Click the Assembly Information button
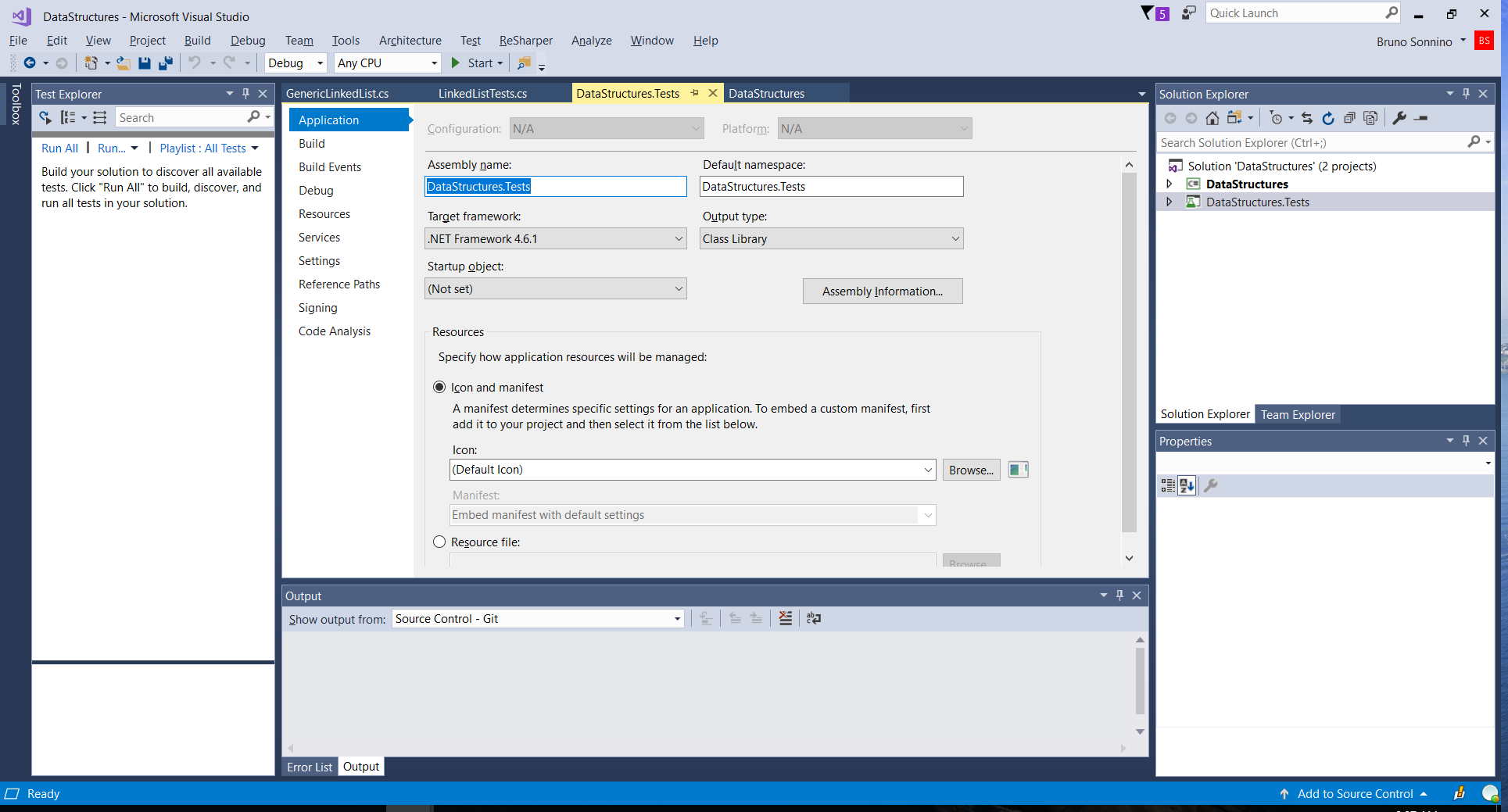Screen dimensions: 1508x812 (x=882, y=291)
